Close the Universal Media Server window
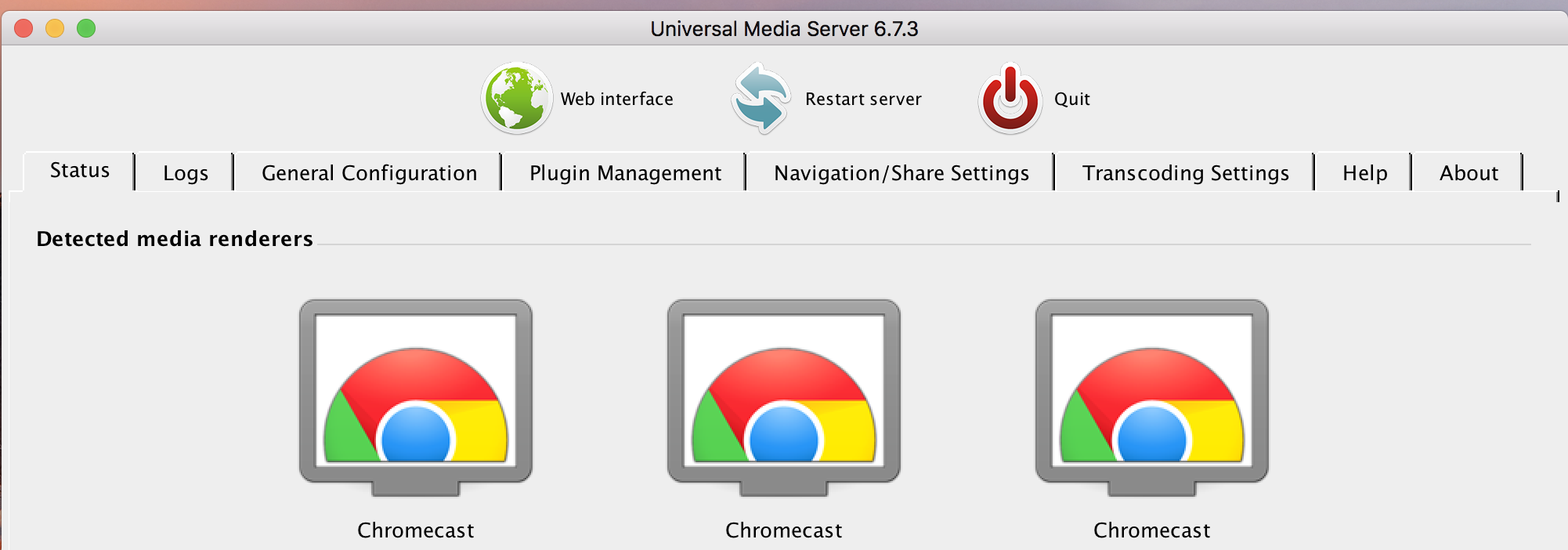Image resolution: width=1568 pixels, height=550 pixels. pyautogui.click(x=23, y=29)
